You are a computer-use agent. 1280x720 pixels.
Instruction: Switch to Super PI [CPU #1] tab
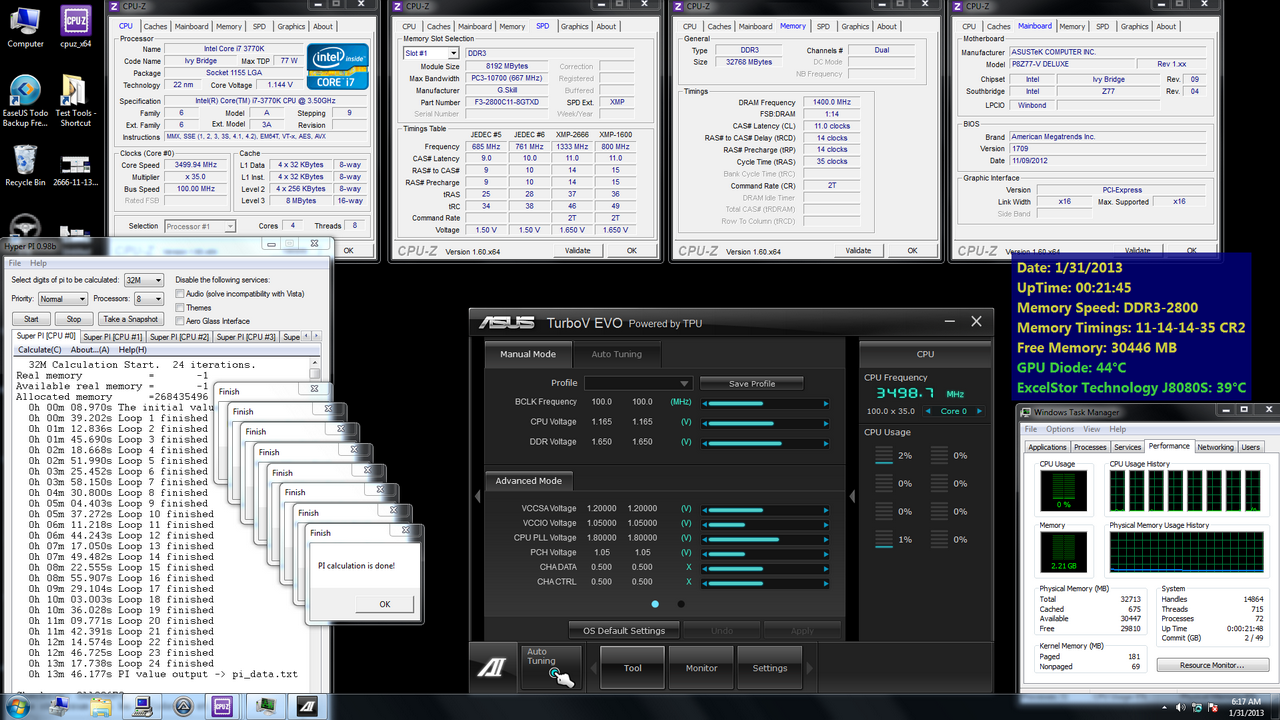pyautogui.click(x=114, y=337)
